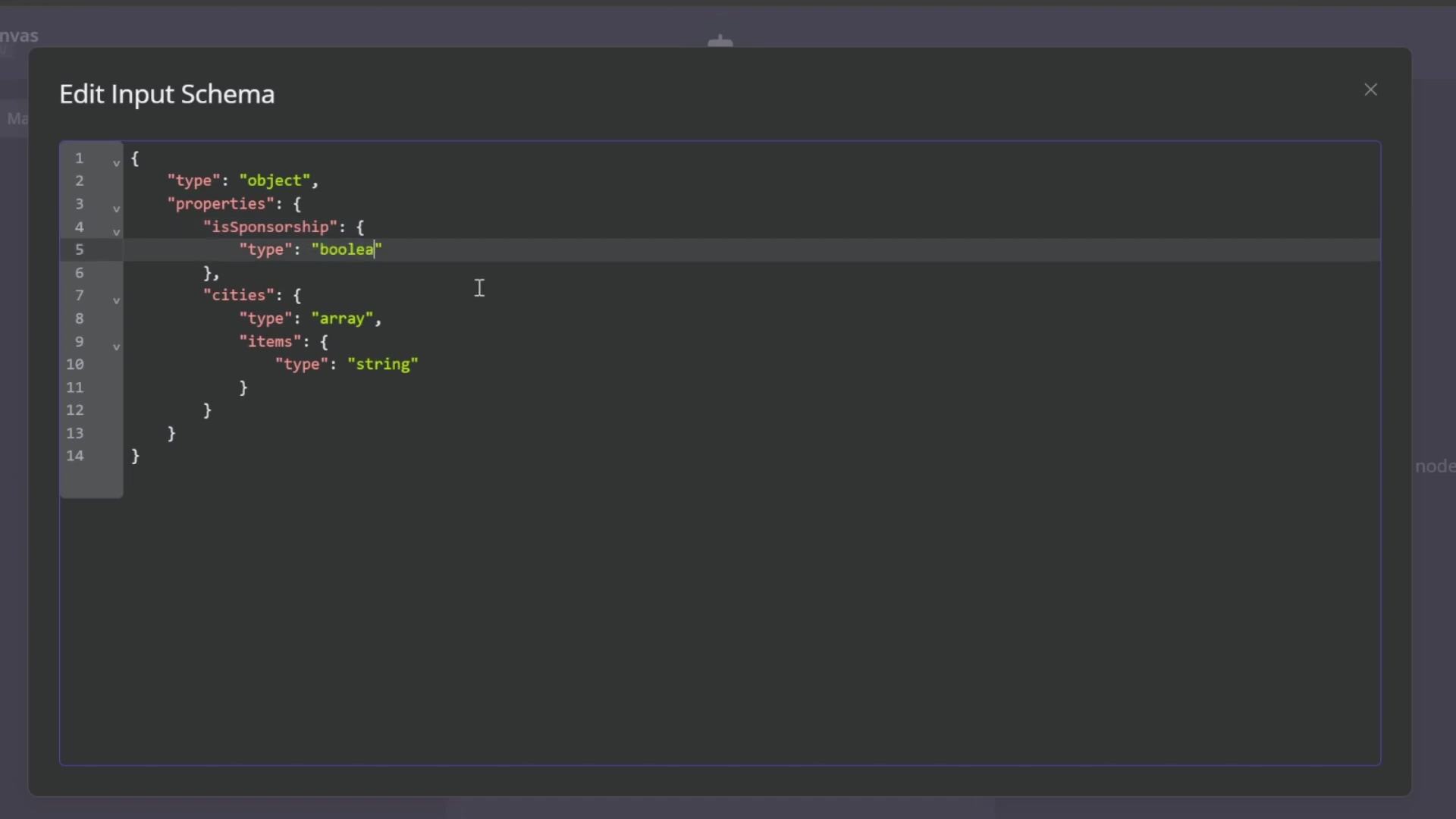The width and height of the screenshot is (1456, 819).
Task: Click the final closing brace on line 14
Action: (x=136, y=456)
